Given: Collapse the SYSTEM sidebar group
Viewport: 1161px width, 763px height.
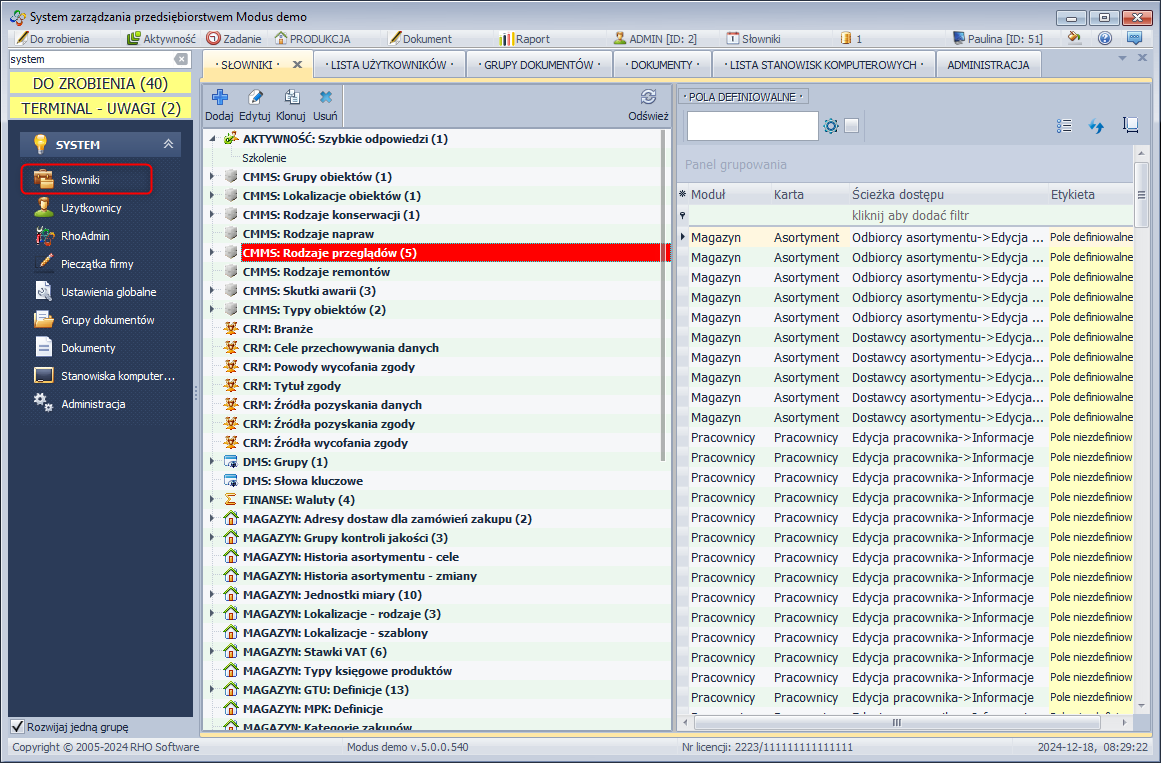Looking at the screenshot, I should (168, 145).
